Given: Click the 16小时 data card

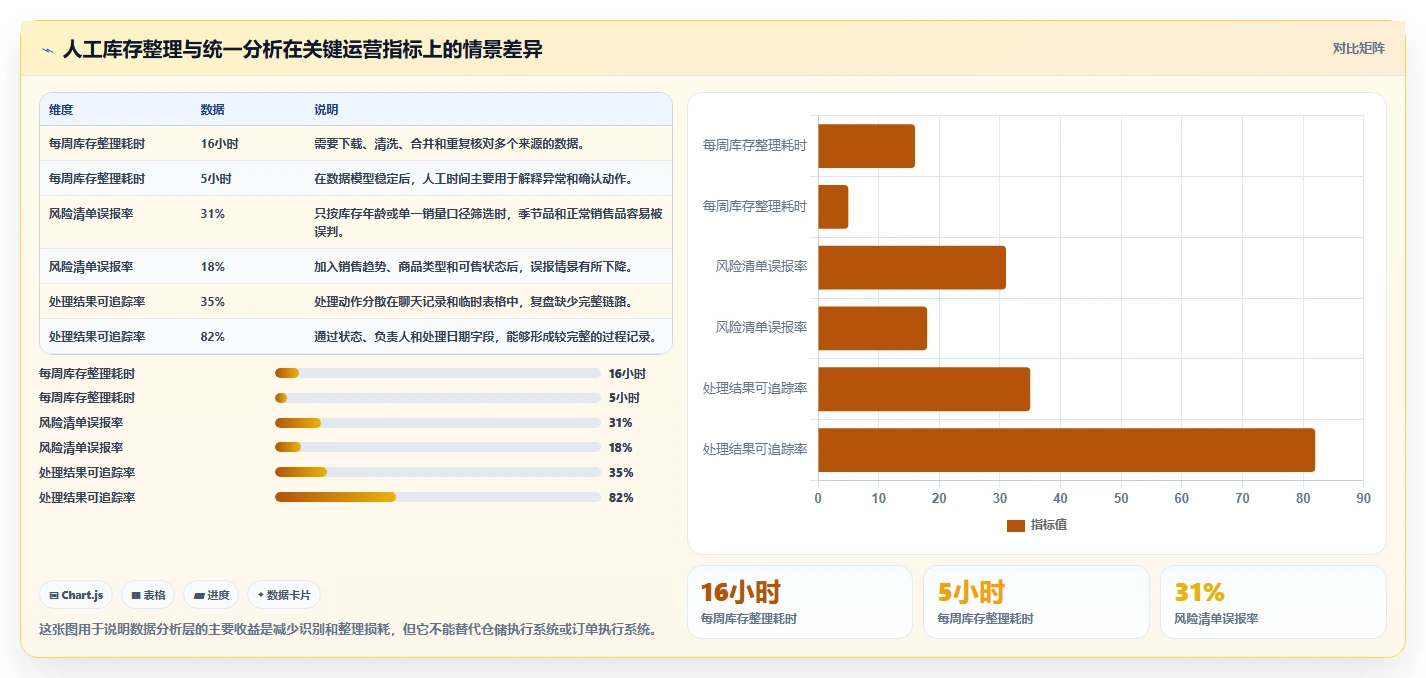Looking at the screenshot, I should [x=800, y=602].
